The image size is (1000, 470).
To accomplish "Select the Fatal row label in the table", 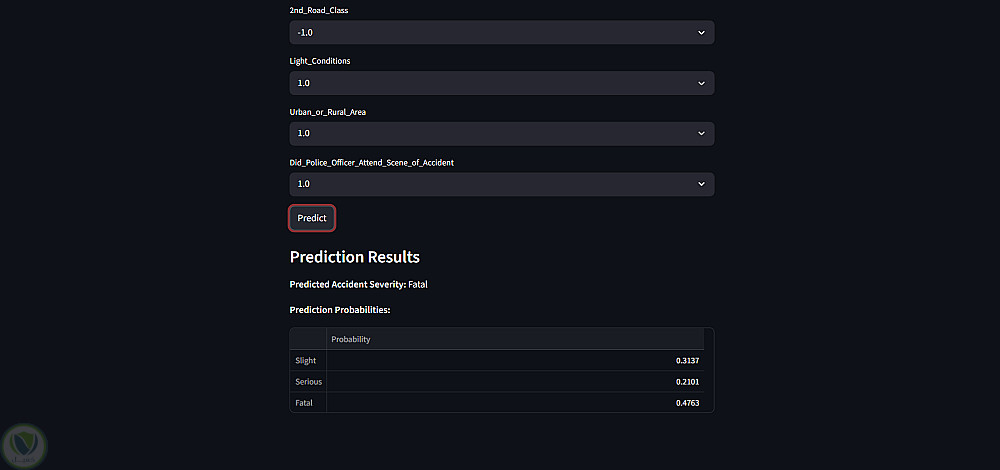I will click(304, 403).
